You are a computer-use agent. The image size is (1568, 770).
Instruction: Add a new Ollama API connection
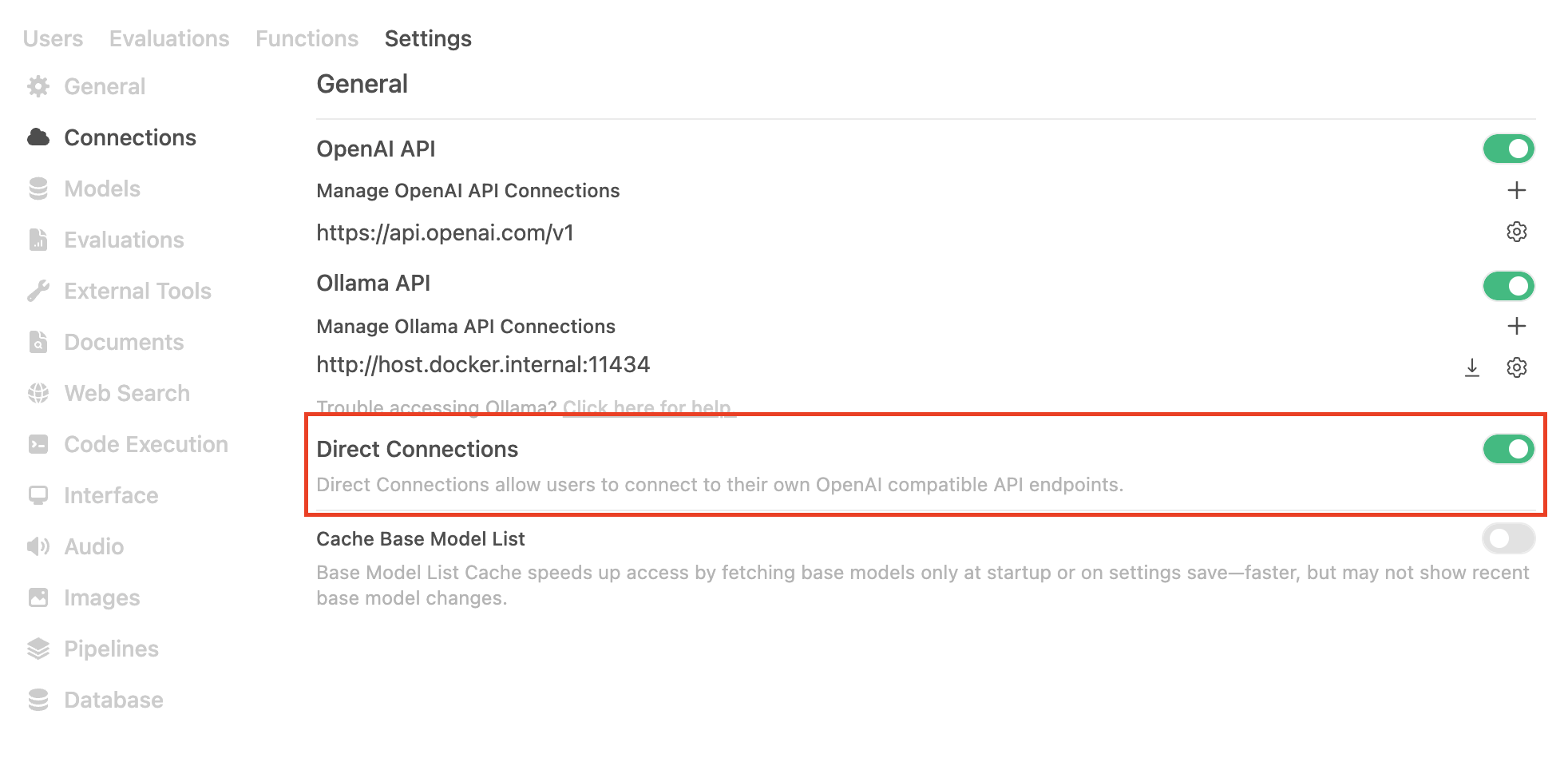coord(1516,326)
